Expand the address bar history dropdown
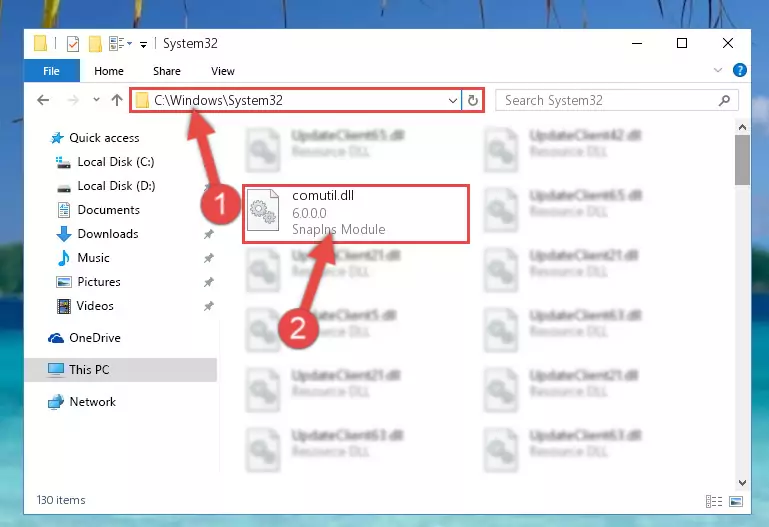Screen dimensions: 769x527 click(x=453, y=101)
